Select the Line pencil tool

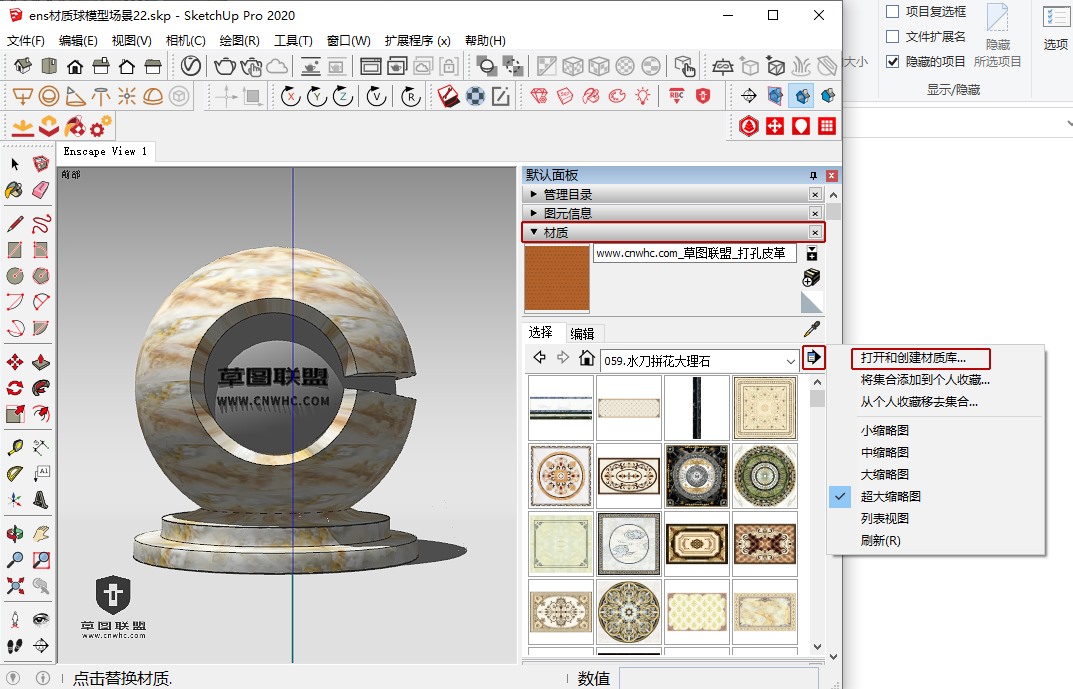click(x=15, y=224)
